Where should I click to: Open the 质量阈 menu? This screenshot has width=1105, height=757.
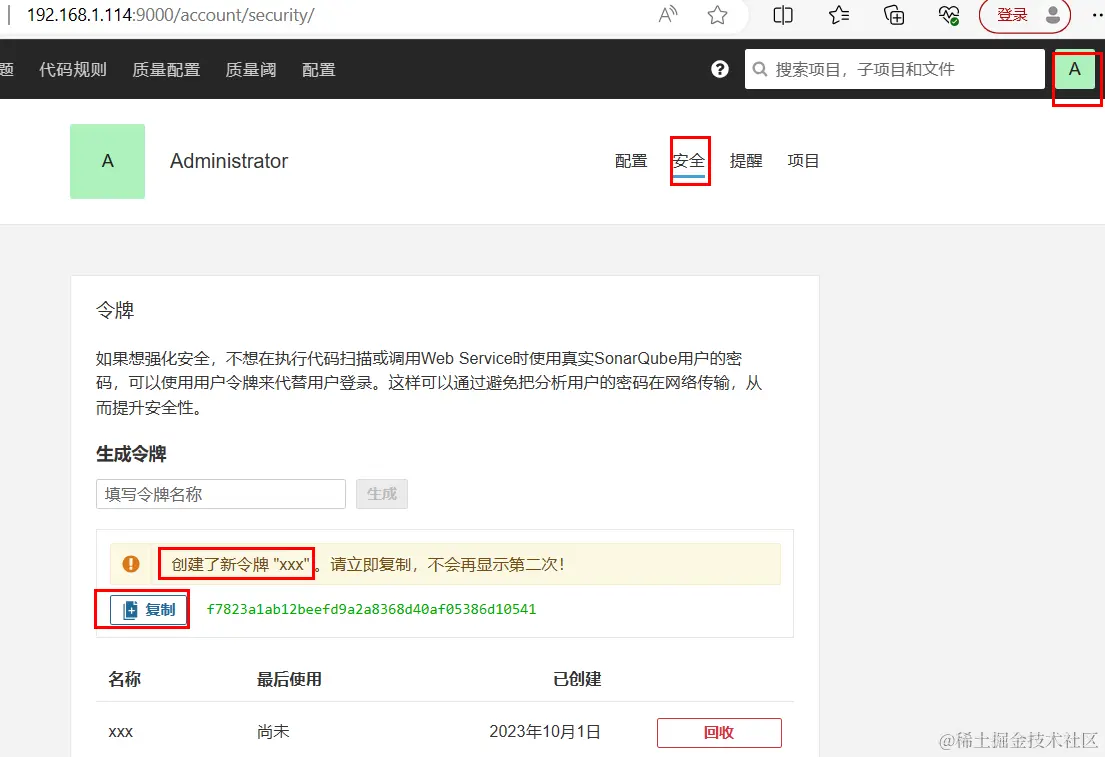pyautogui.click(x=251, y=70)
